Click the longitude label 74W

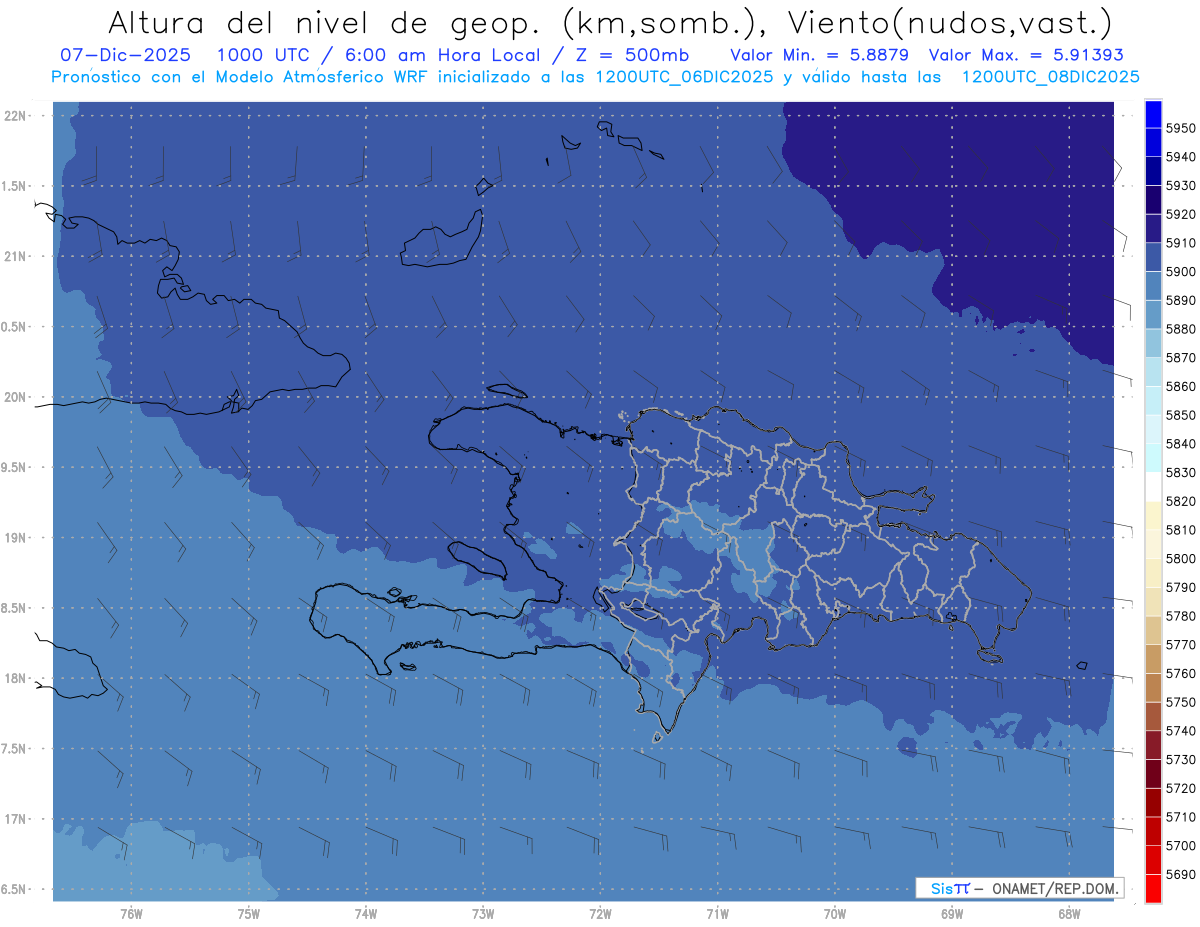[366, 914]
